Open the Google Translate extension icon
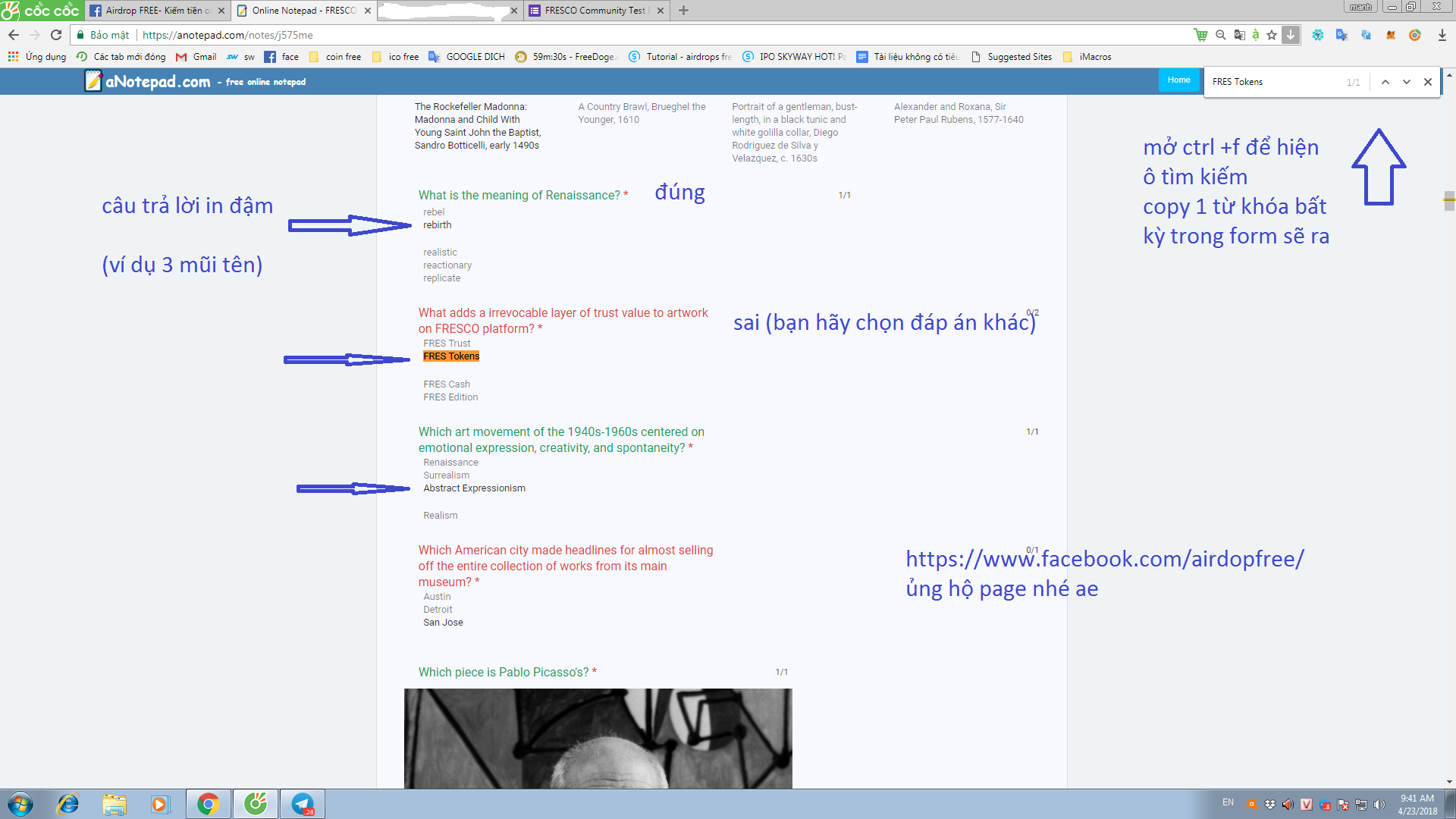Viewport: 1456px width, 819px height. click(1341, 35)
